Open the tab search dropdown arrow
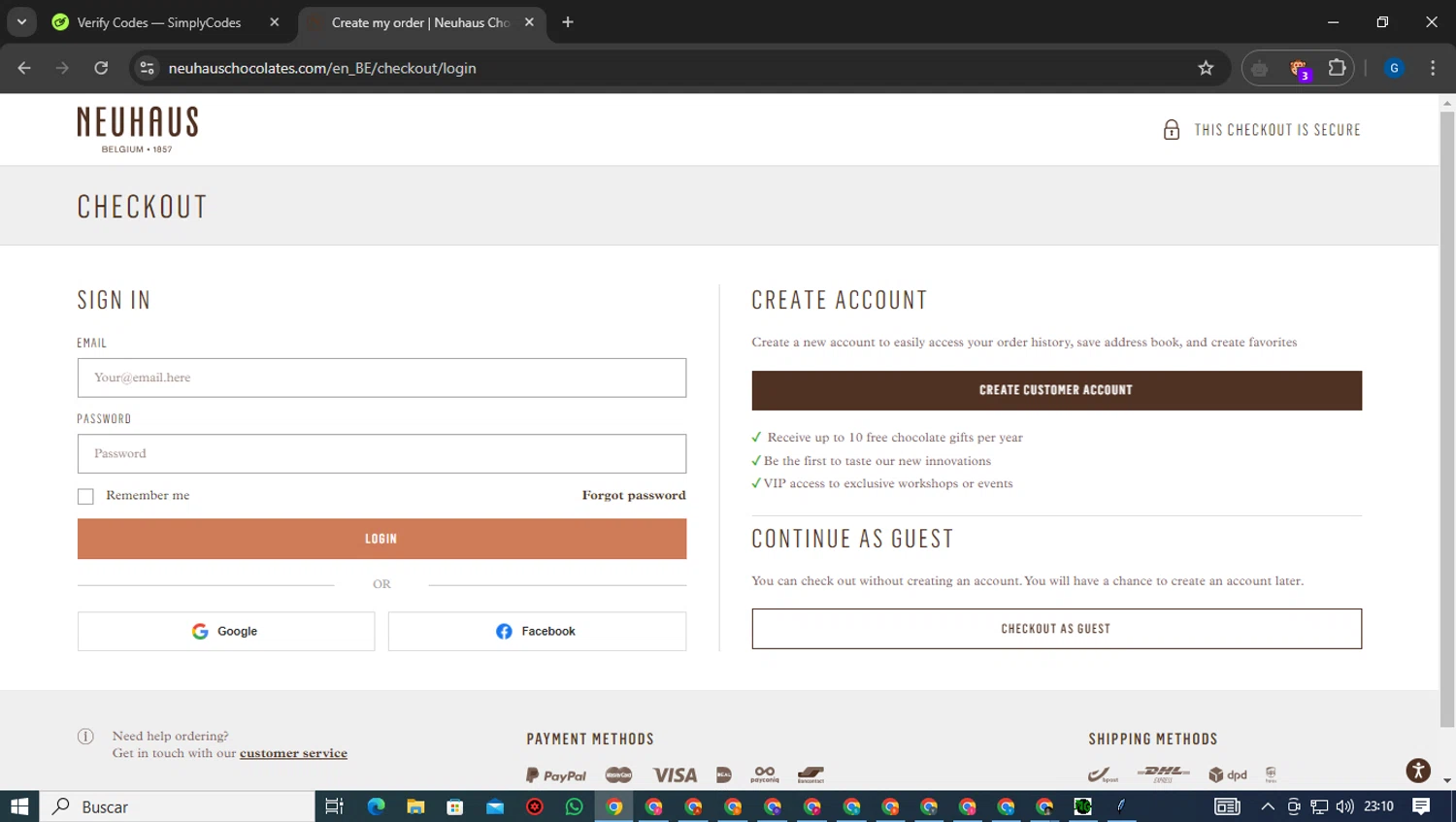The width and height of the screenshot is (1456, 822). (21, 21)
